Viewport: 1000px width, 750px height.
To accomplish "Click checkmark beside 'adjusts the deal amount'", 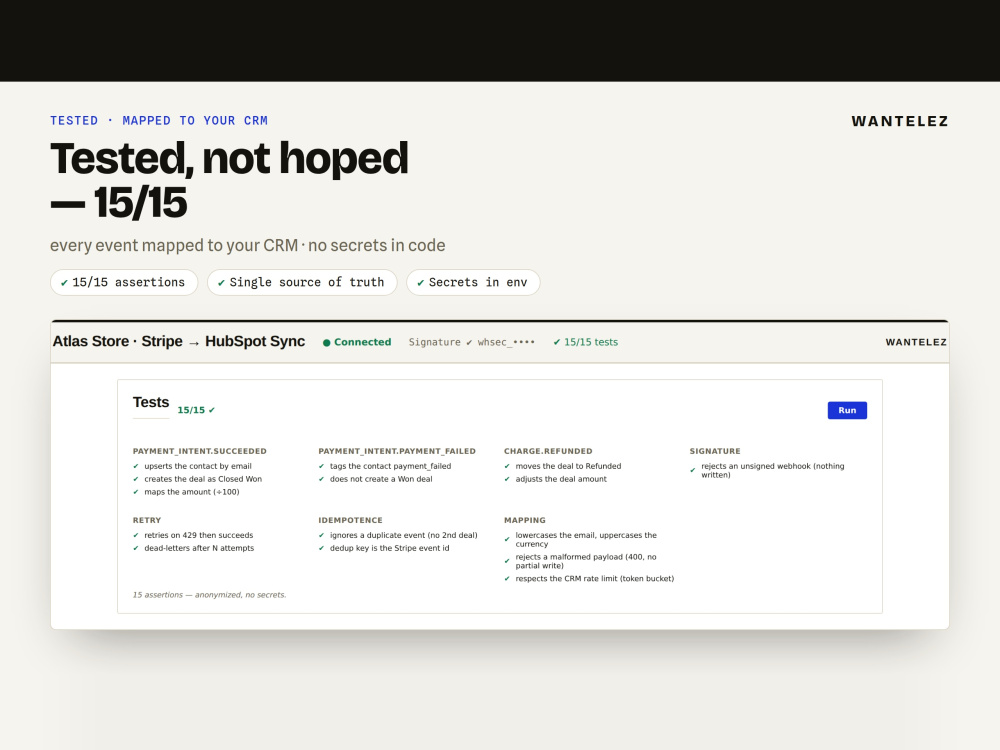I will (x=507, y=479).
